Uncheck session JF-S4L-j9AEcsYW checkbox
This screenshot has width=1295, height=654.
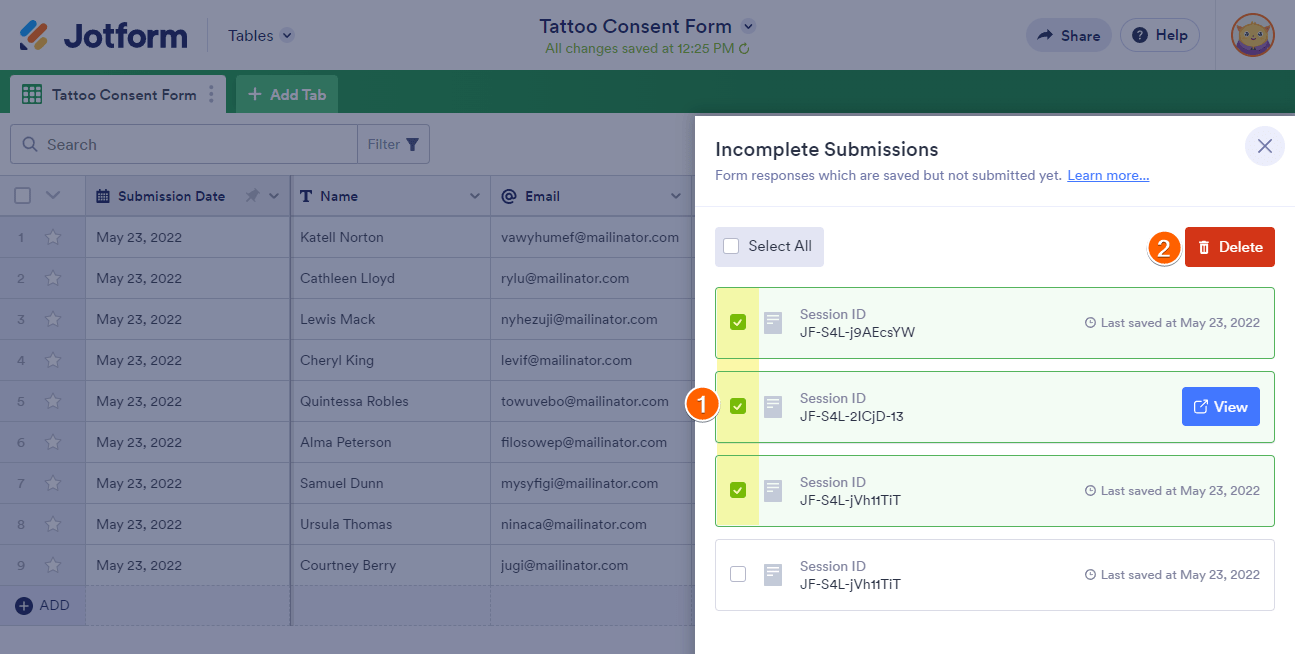click(x=738, y=322)
